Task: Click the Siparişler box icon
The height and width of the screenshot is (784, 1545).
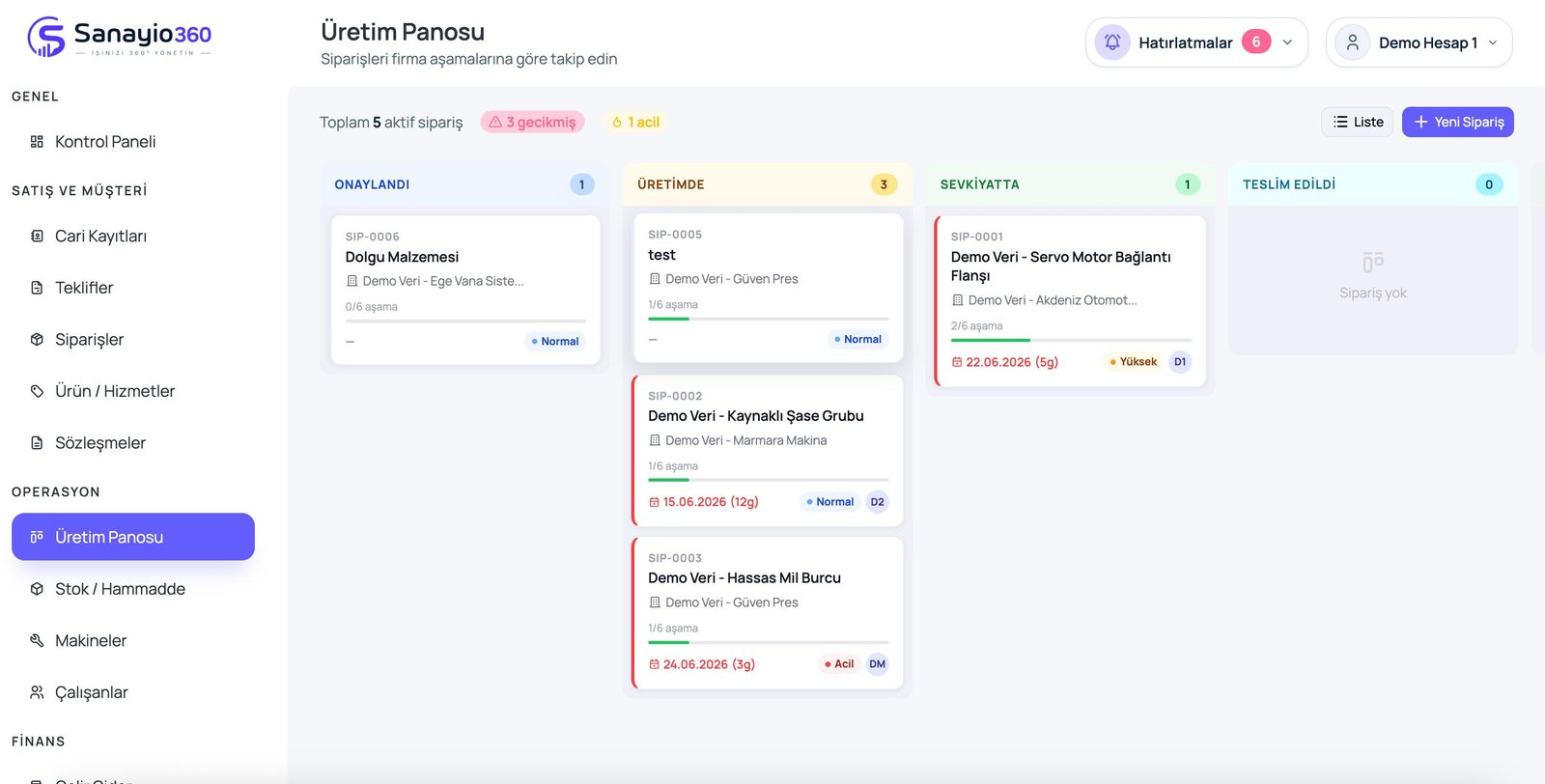Action: click(x=37, y=339)
